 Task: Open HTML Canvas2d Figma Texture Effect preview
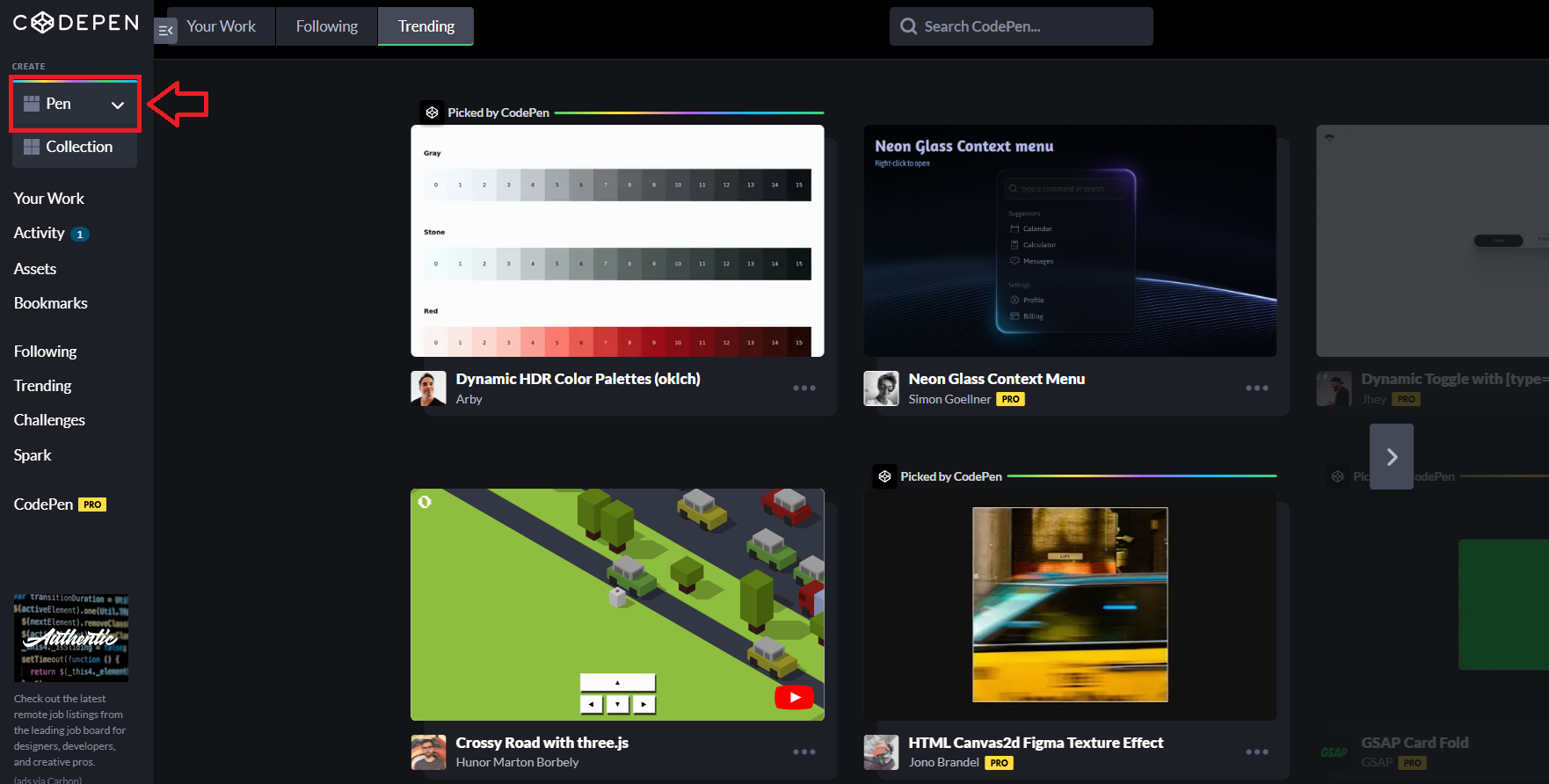(1070, 605)
